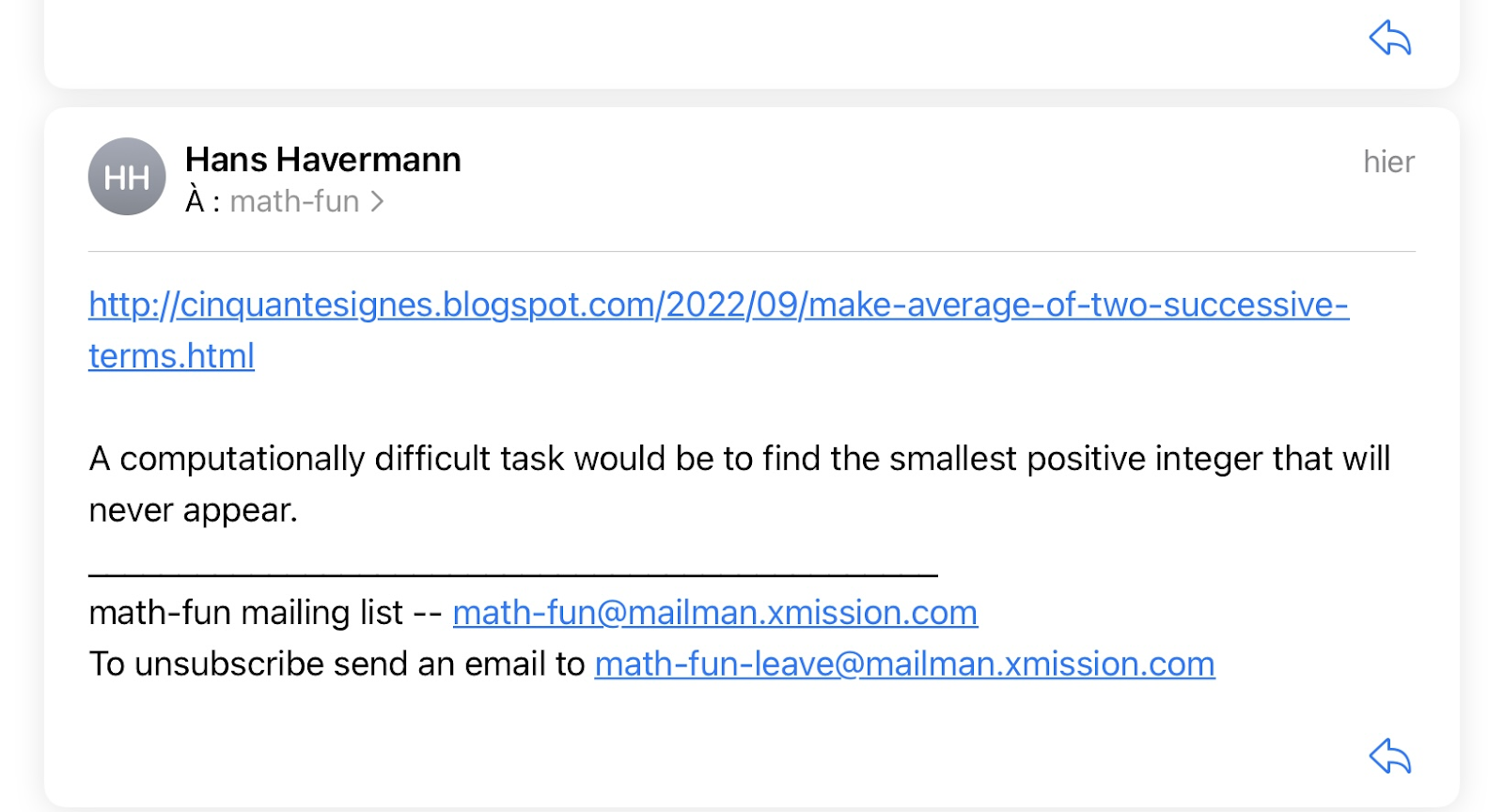Open the math-fun recipient details
1504x812 pixels.
pos(294,201)
